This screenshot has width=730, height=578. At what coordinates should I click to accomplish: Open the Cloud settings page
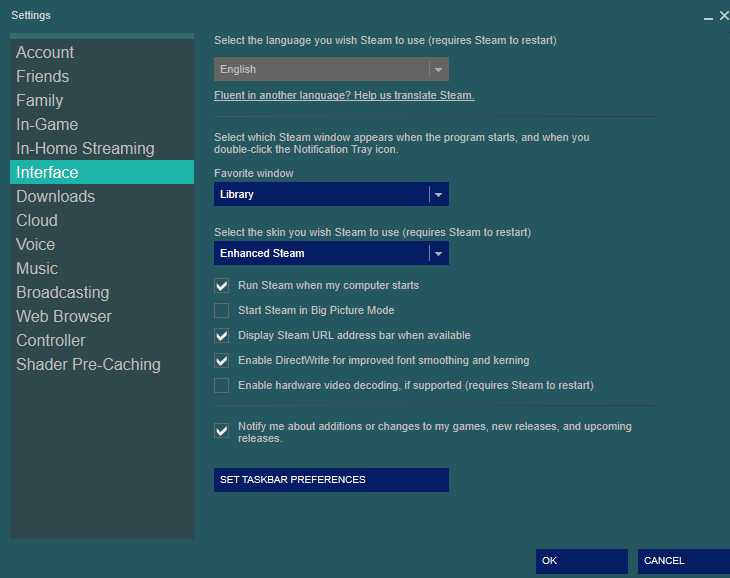tap(101, 220)
